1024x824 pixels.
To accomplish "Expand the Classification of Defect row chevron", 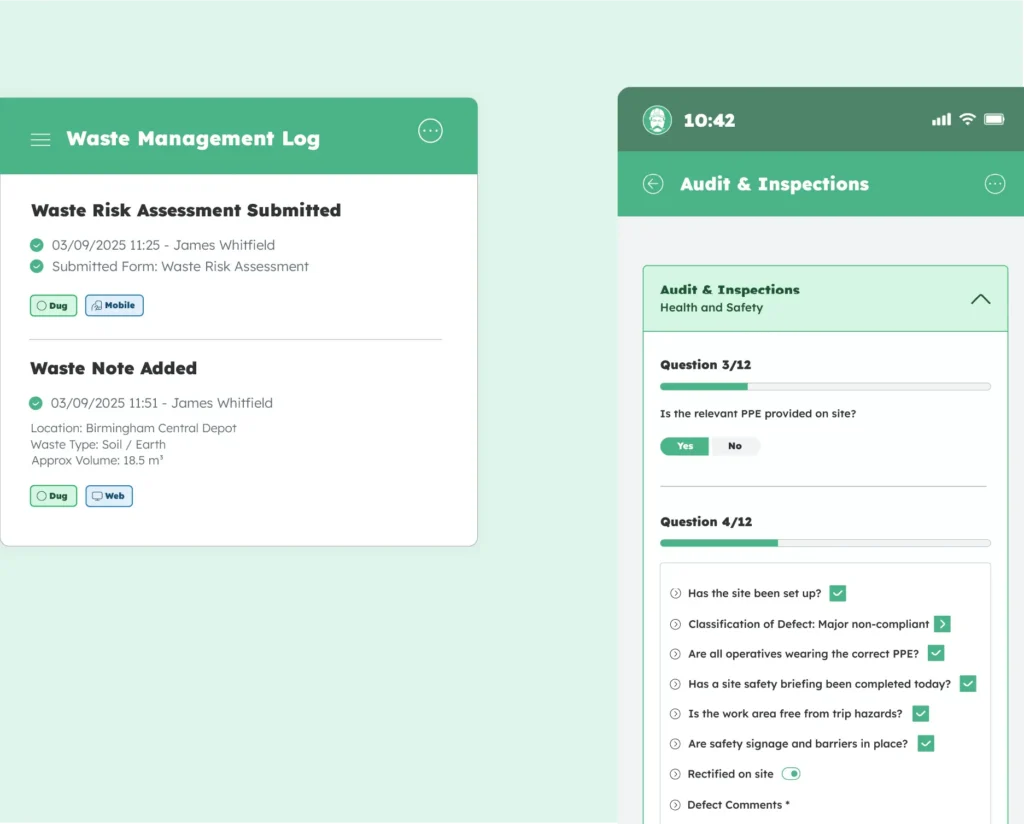I will click(675, 624).
